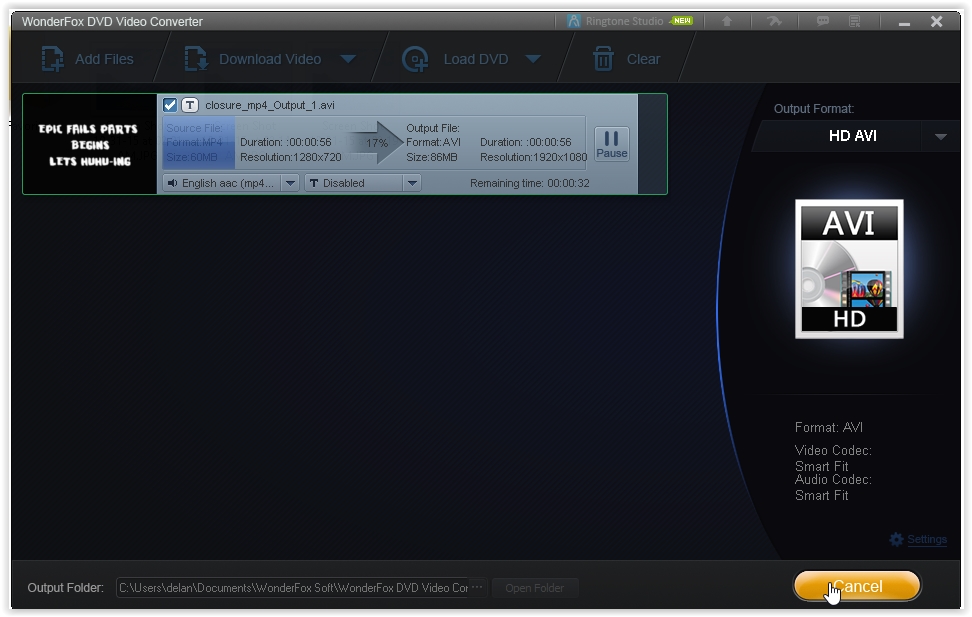
Task: Click the source Resolution:1280x720 text
Action: [291, 157]
